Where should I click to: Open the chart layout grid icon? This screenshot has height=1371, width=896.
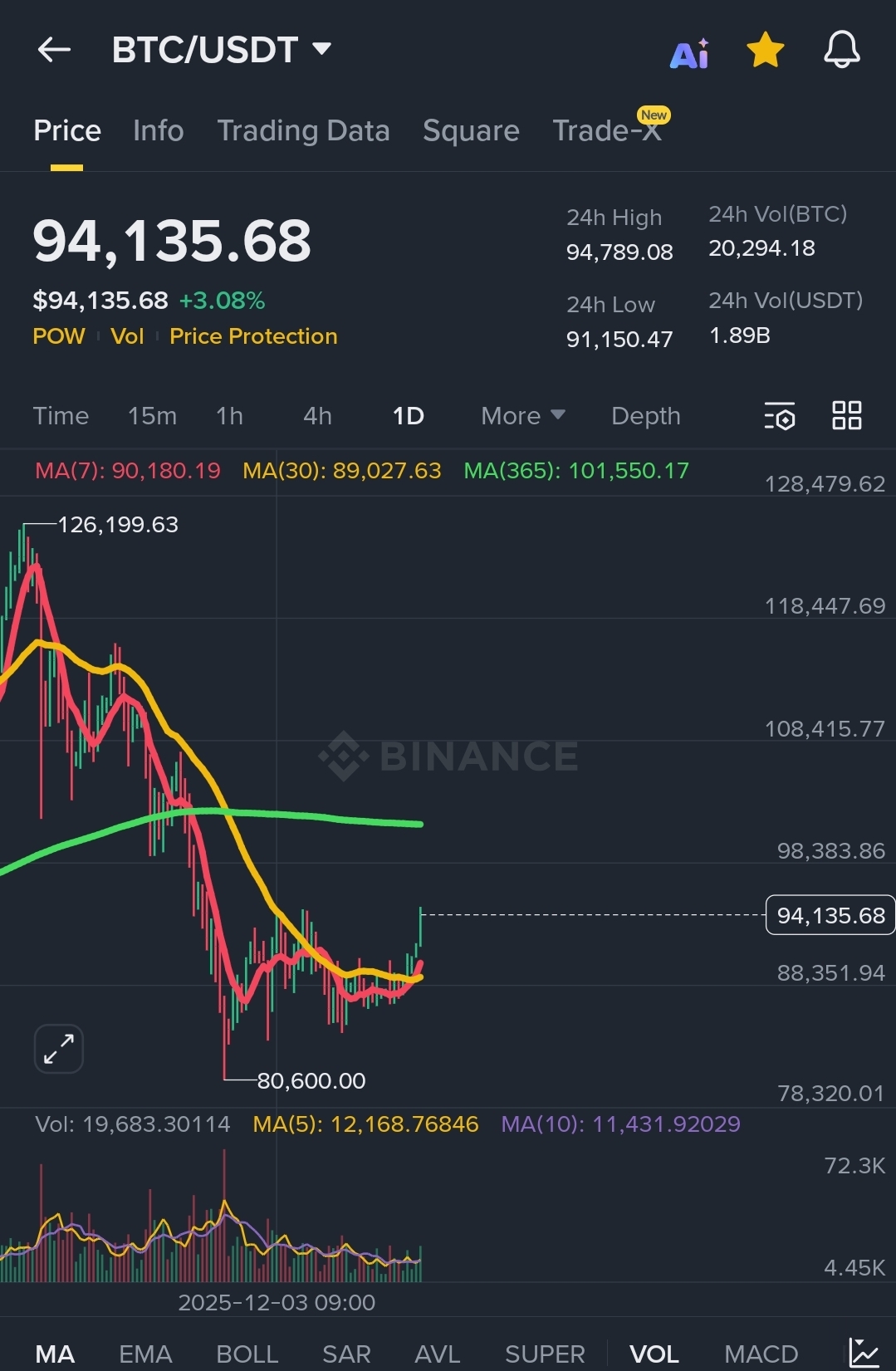(x=847, y=415)
